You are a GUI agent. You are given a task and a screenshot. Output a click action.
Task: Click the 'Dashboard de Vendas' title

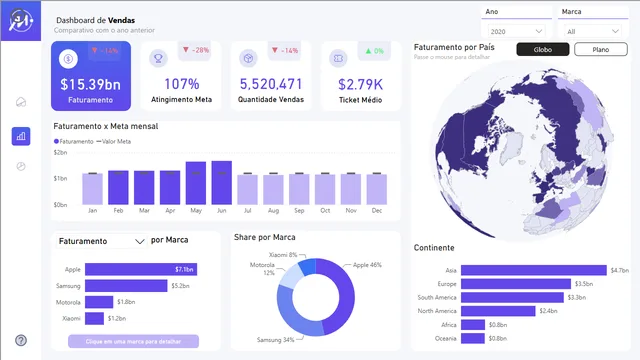(x=96, y=20)
